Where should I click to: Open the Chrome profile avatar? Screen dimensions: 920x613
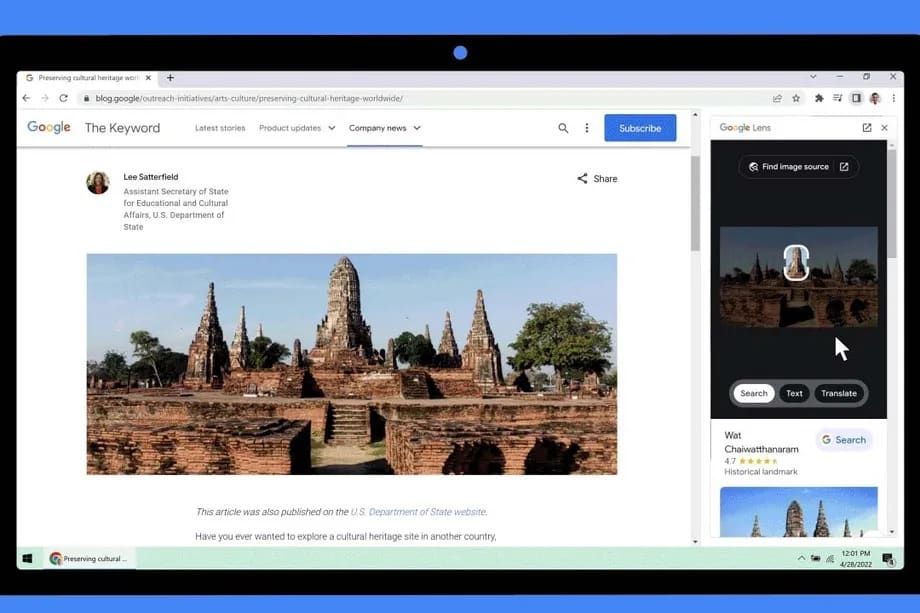tap(874, 98)
